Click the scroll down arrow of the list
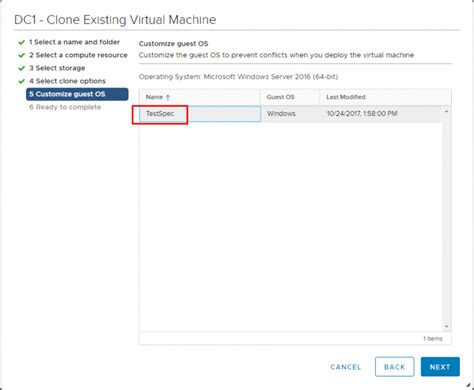Screen dimensions: 474x390 click(446, 327)
